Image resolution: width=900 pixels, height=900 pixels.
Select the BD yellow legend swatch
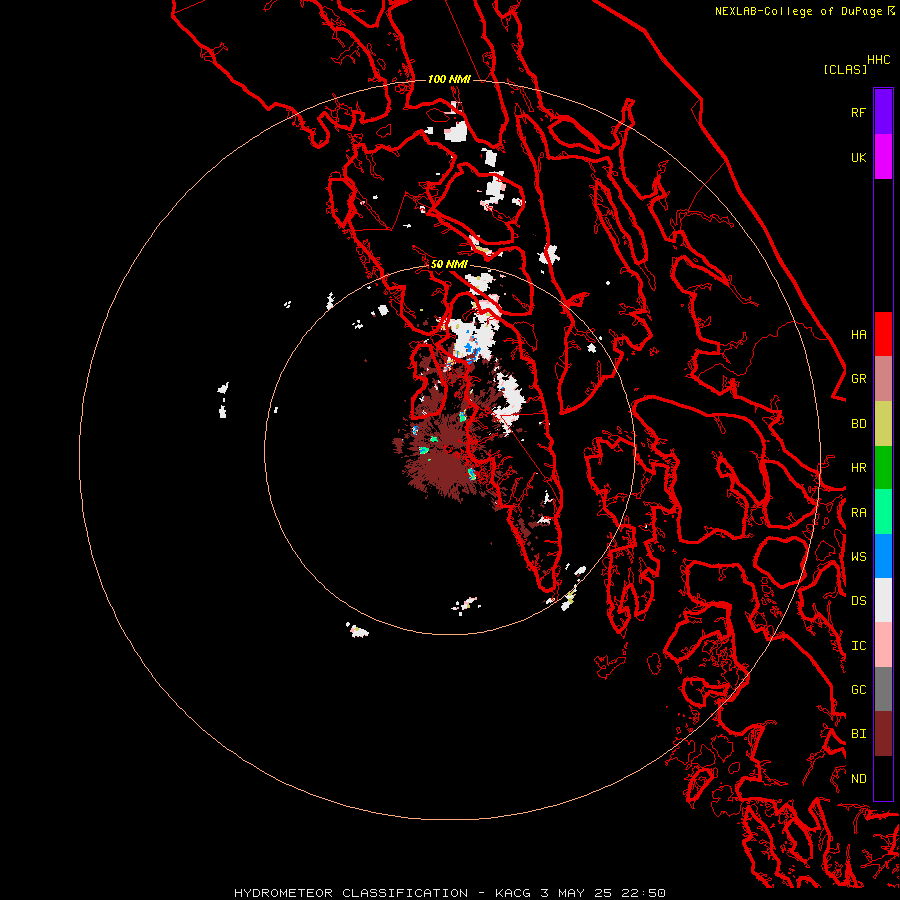(883, 424)
